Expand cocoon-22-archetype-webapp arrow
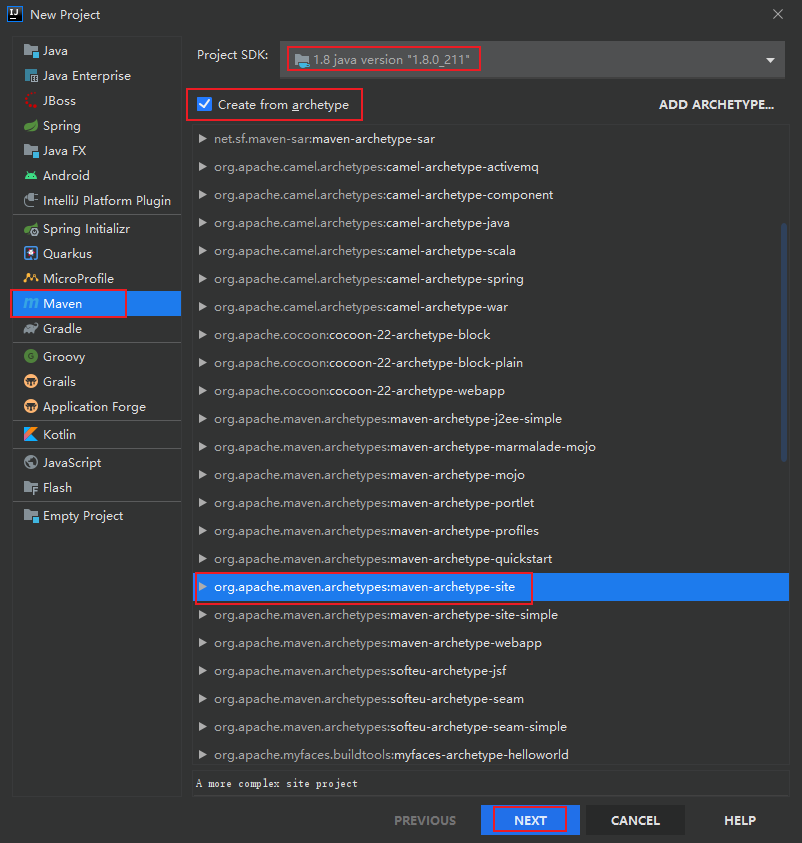The width and height of the screenshot is (802, 843). tap(203, 391)
